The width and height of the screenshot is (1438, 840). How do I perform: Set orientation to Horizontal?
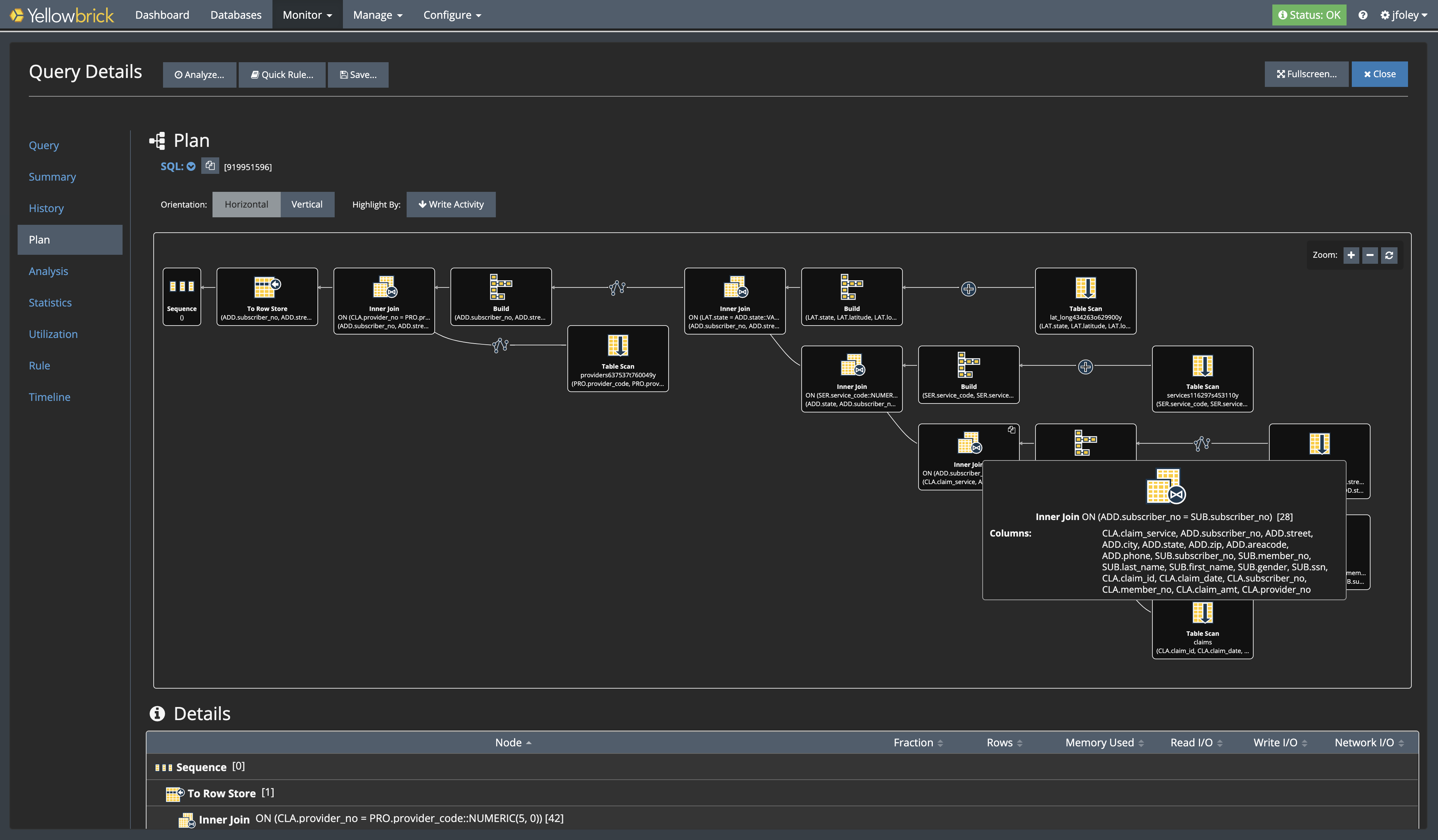(x=247, y=204)
